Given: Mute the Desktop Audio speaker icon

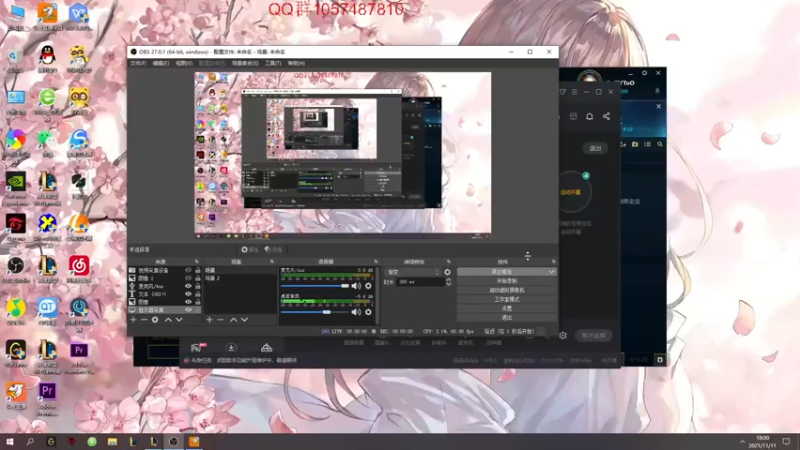Looking at the screenshot, I should coord(356,312).
